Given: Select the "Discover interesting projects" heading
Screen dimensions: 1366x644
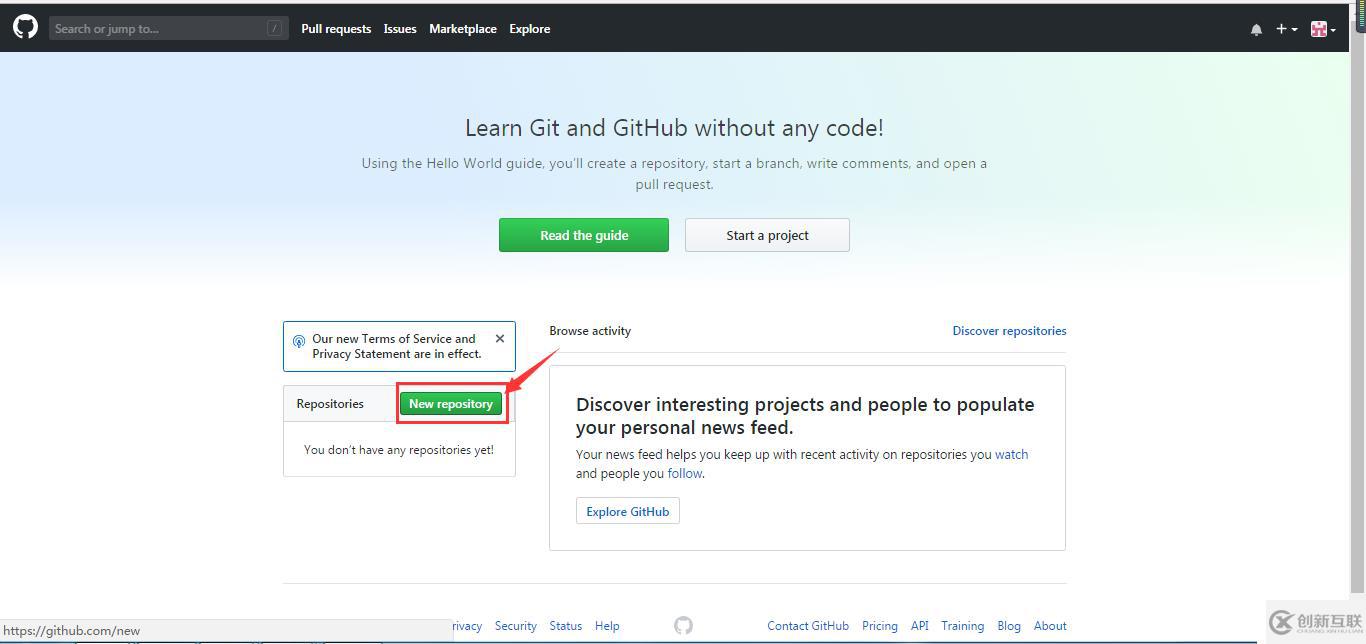Looking at the screenshot, I should coord(805,416).
